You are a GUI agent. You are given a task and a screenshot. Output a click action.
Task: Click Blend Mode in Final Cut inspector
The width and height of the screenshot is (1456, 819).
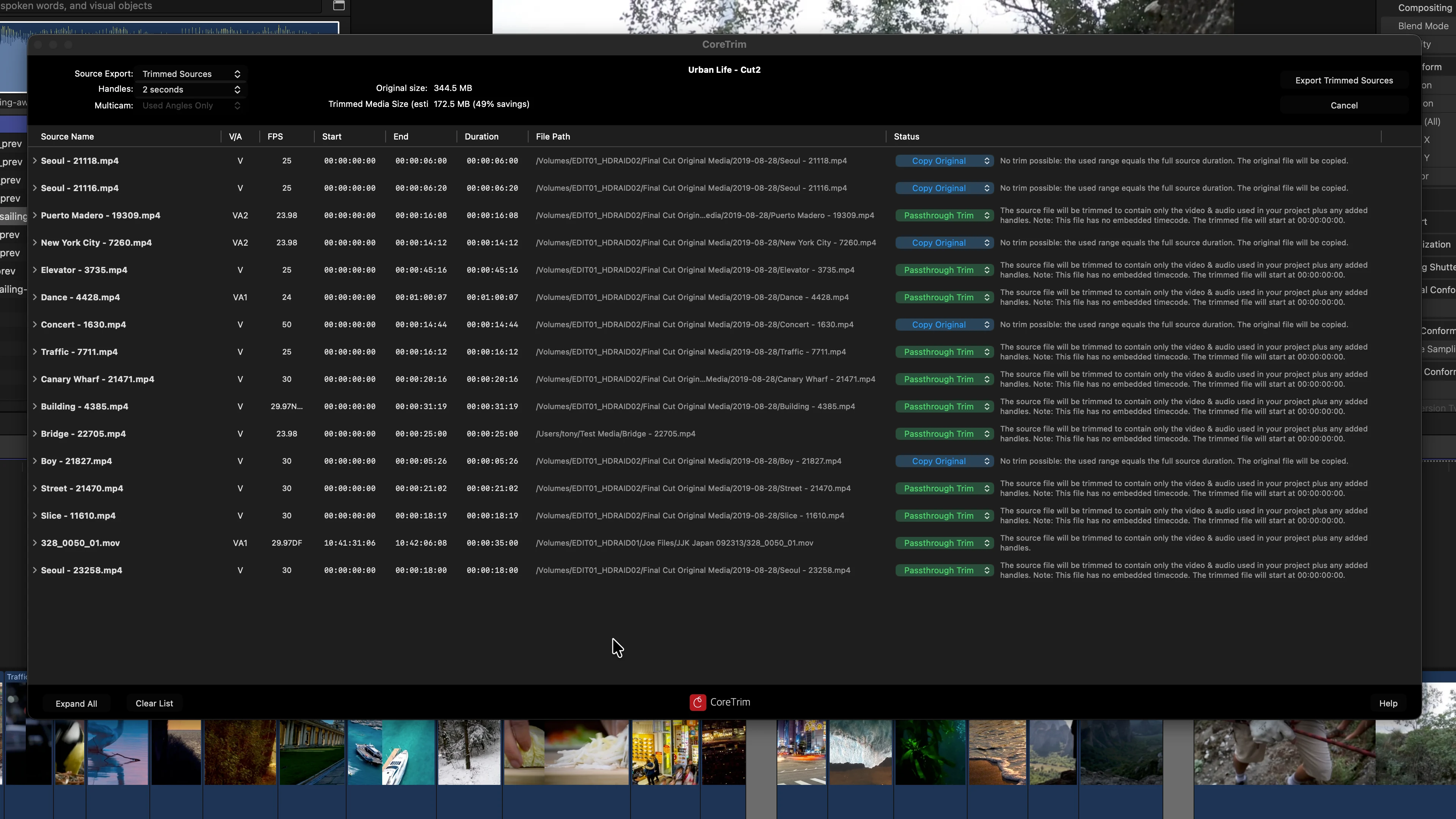click(x=1423, y=26)
